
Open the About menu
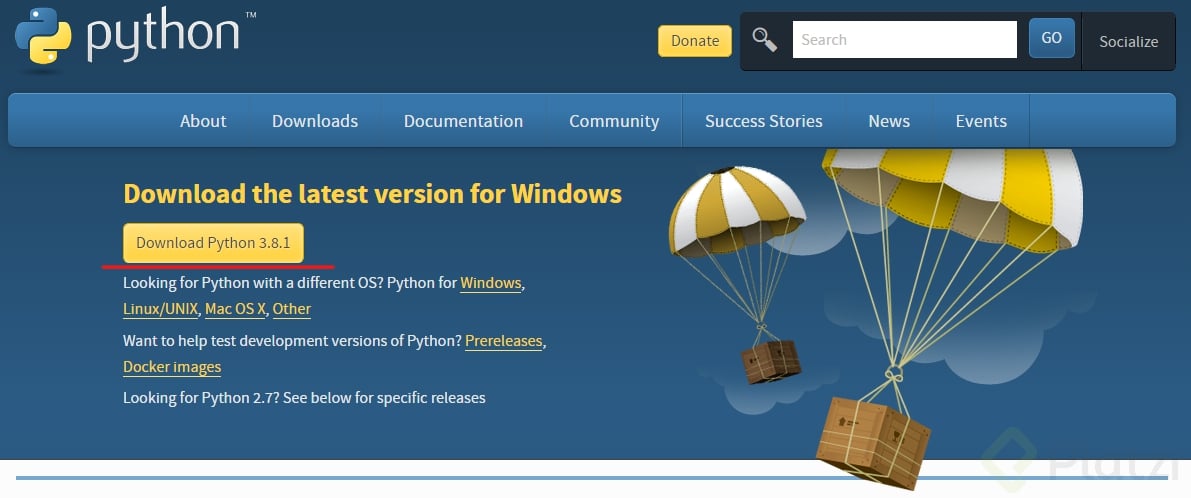tap(203, 121)
